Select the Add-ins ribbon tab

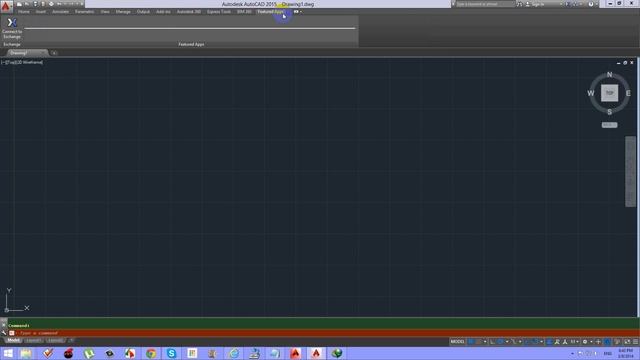[163, 12]
